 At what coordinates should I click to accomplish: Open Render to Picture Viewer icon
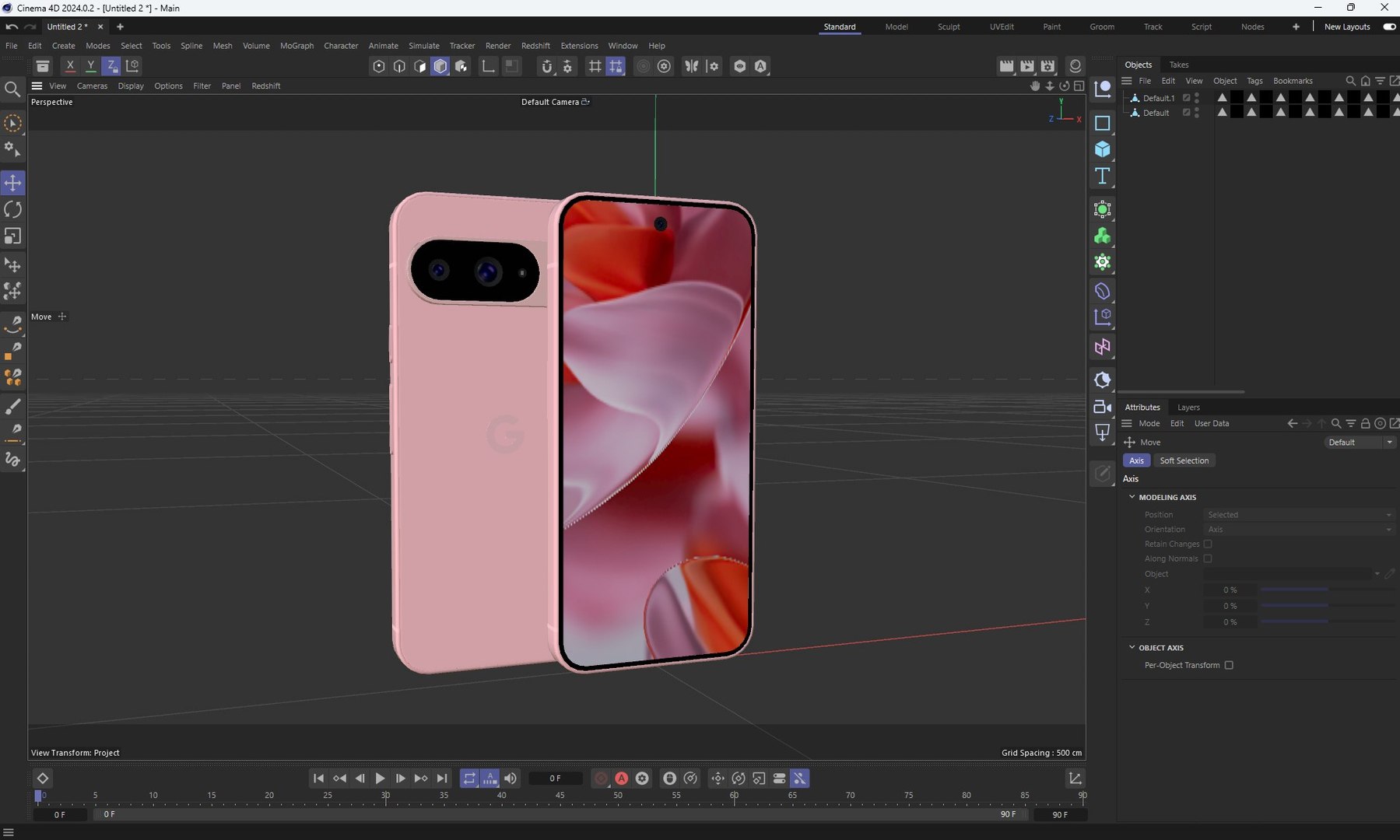[1027, 66]
